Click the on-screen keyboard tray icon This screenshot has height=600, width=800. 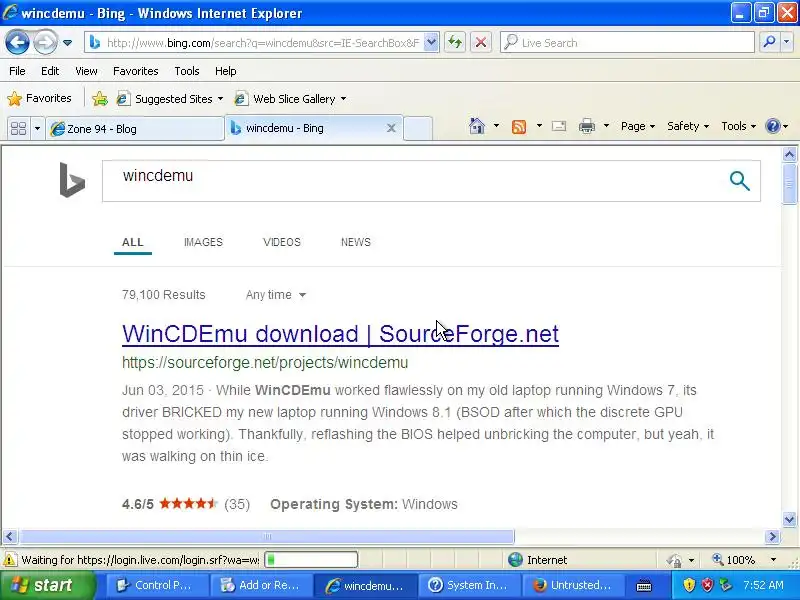point(644,585)
